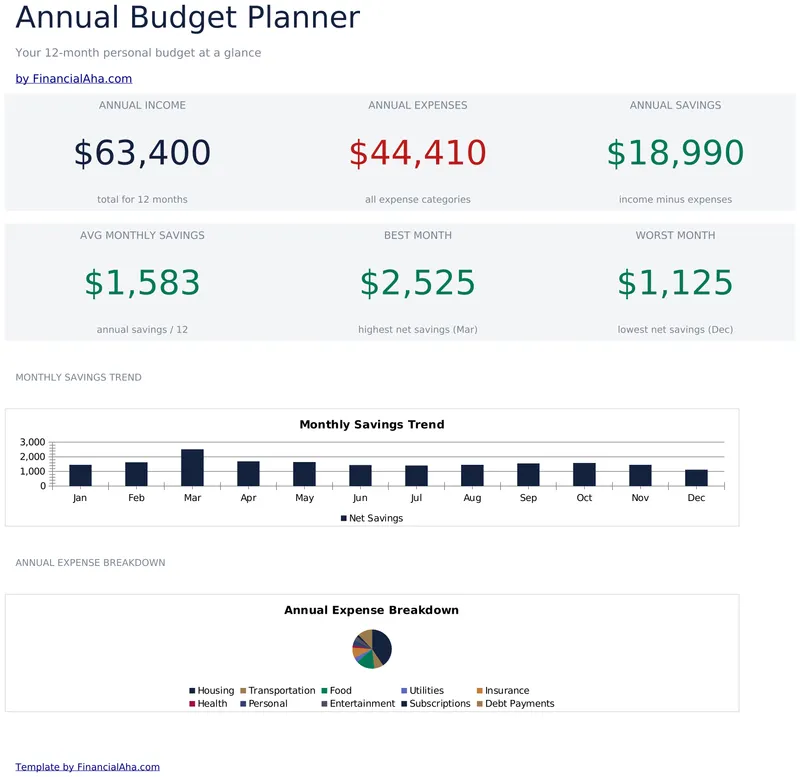This screenshot has width=800, height=777.
Task: Select the $18,990 annual savings value
Action: [x=676, y=153]
